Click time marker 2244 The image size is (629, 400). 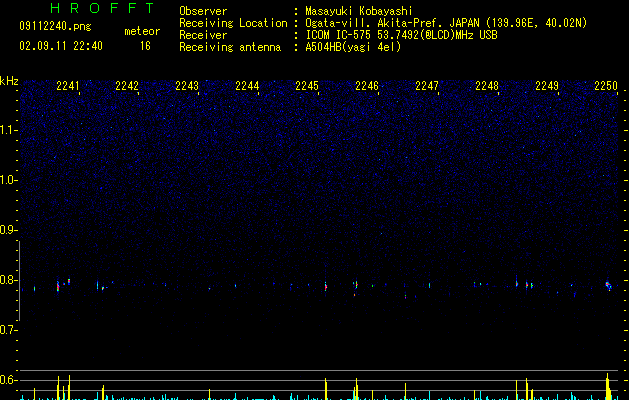click(x=247, y=86)
